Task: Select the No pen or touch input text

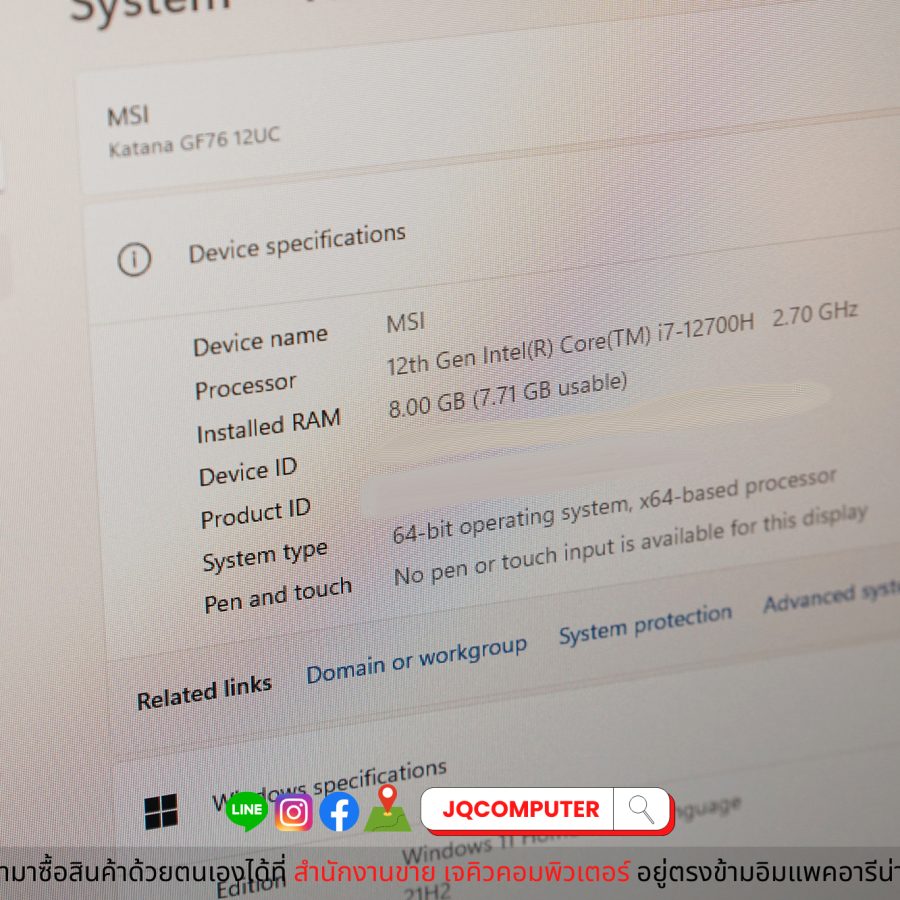Action: tap(631, 545)
